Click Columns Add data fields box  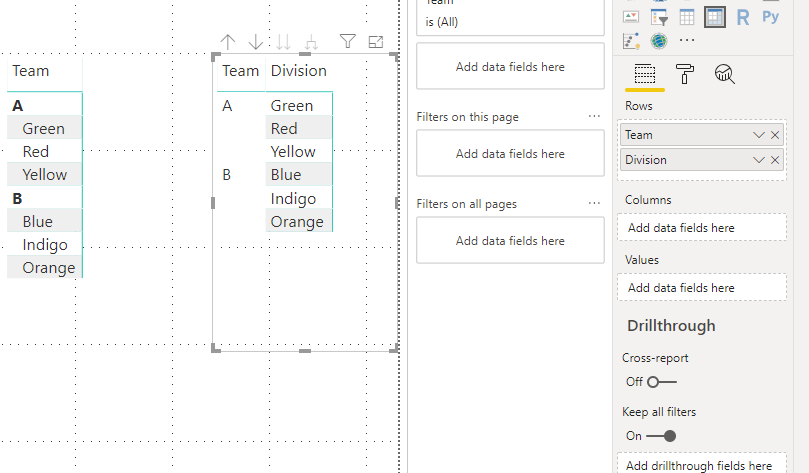coord(702,227)
